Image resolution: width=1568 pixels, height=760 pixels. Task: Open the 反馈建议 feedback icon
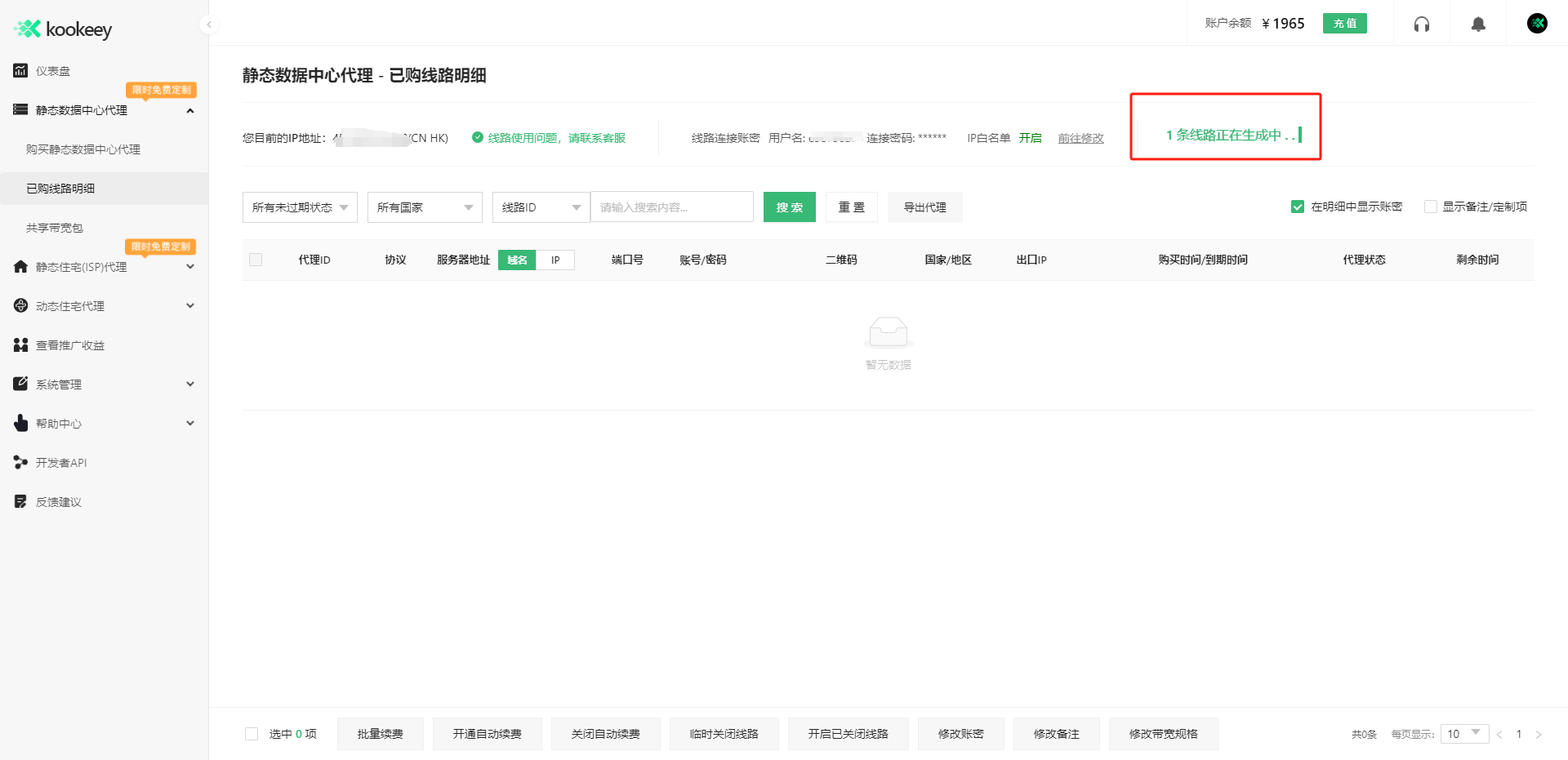pyautogui.click(x=20, y=501)
